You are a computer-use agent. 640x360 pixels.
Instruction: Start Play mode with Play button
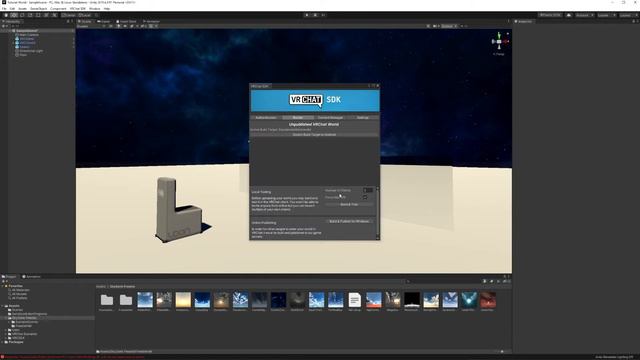point(307,15)
